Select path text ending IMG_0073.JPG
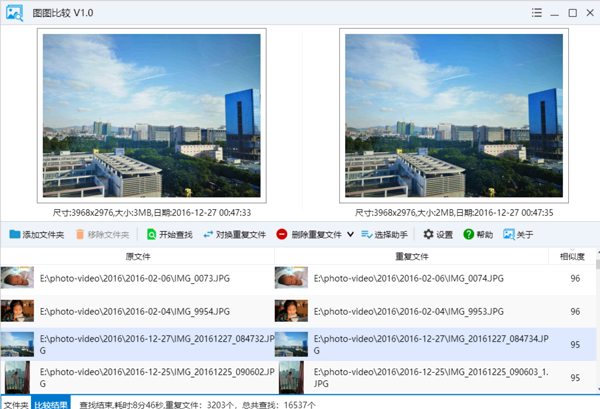The height and width of the screenshot is (409, 600). click(135, 279)
